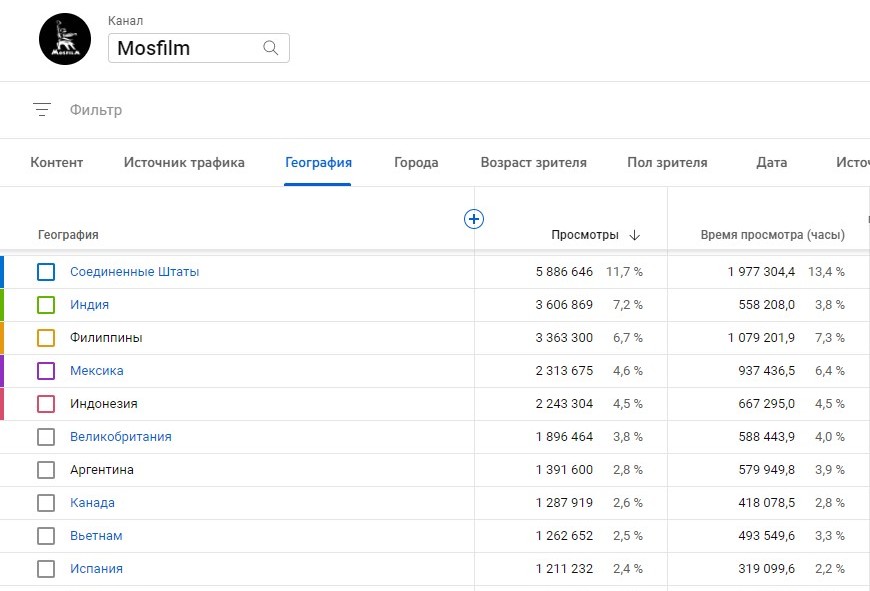Click watch time value 418 078,5
Image resolution: width=870 pixels, height=591 pixels.
(767, 503)
